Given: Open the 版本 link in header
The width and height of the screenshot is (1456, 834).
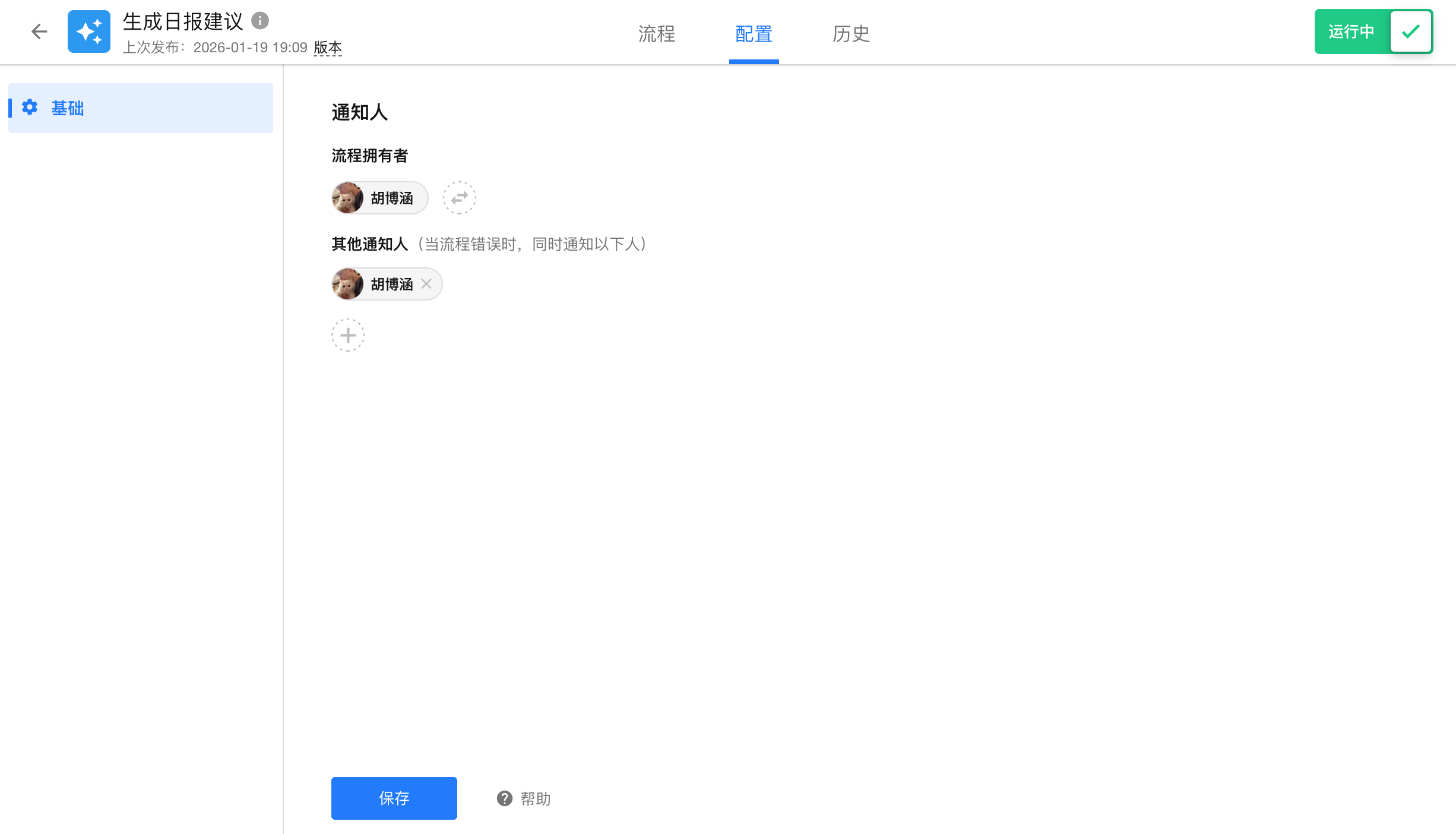Looking at the screenshot, I should point(328,48).
